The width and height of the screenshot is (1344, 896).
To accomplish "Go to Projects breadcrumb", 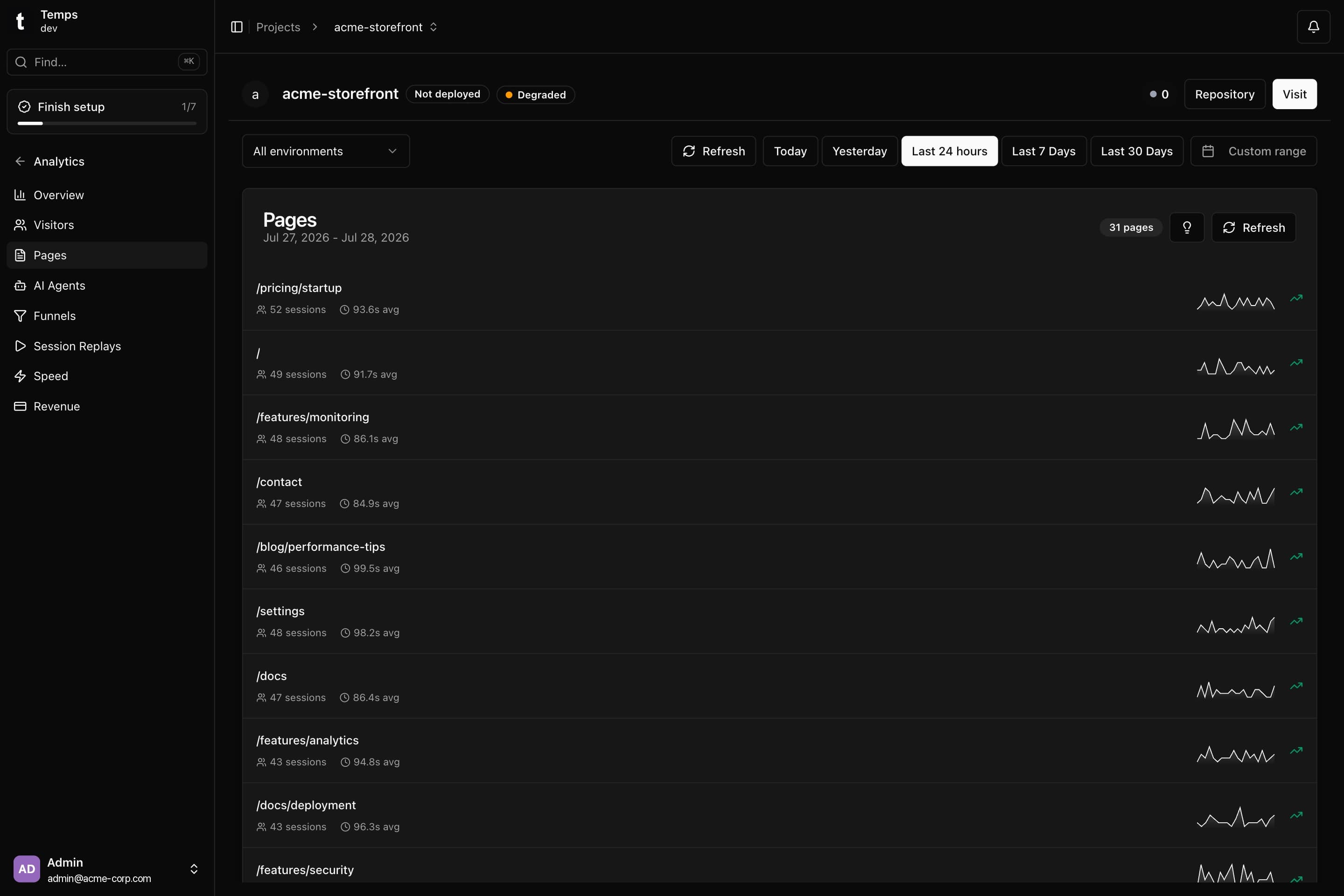I will click(x=278, y=27).
